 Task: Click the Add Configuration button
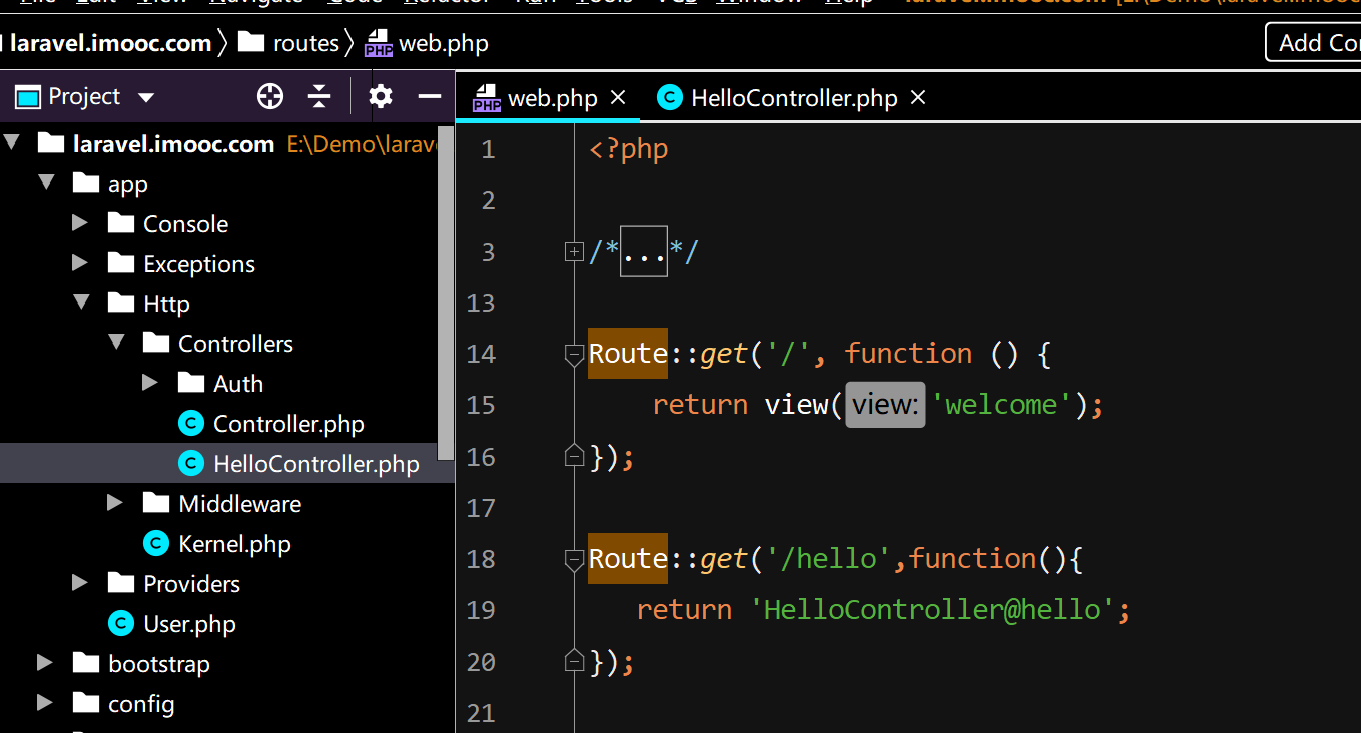(x=1316, y=43)
